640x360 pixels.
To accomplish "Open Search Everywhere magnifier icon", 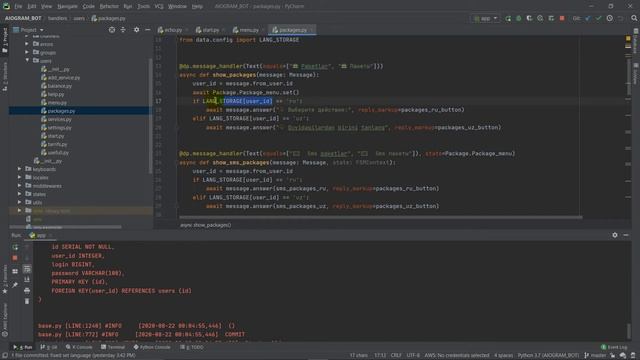I will 634,18.
